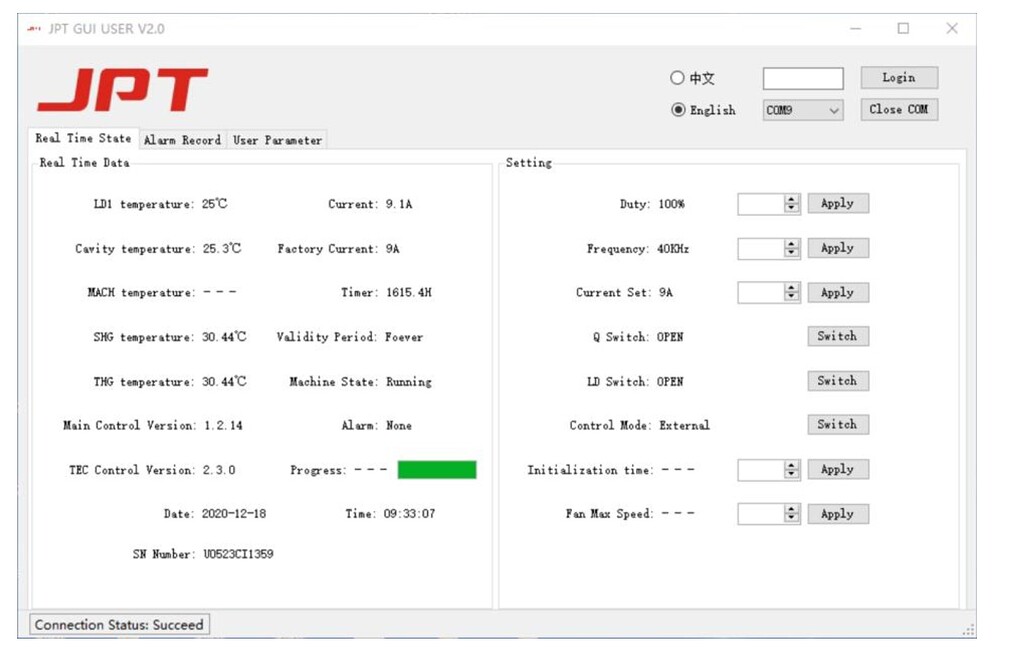The image size is (1023, 662).
Task: Apply the Duty setting
Action: click(x=838, y=203)
